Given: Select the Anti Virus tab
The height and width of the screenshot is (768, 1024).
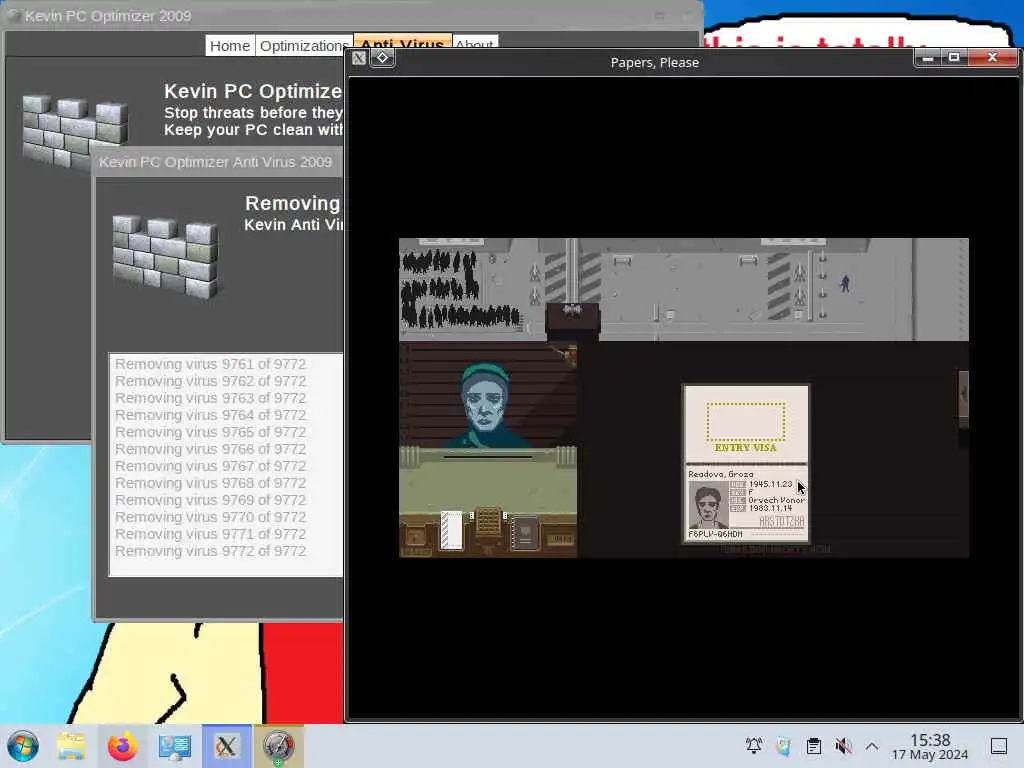Looking at the screenshot, I should (402, 45).
